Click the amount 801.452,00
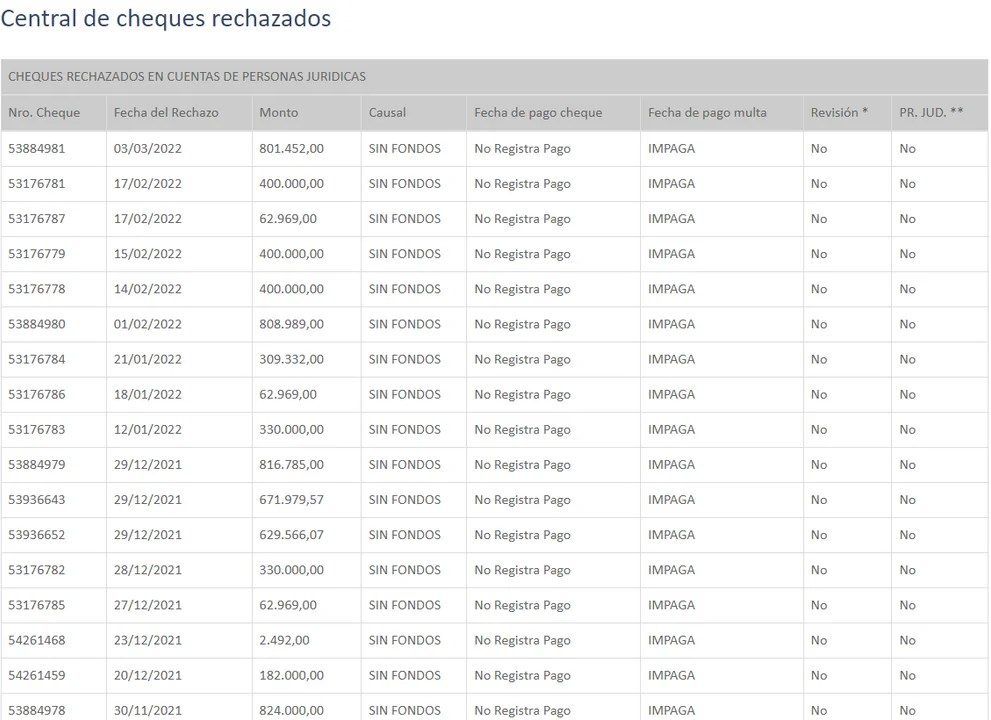Screen dimensions: 991x720 point(291,149)
